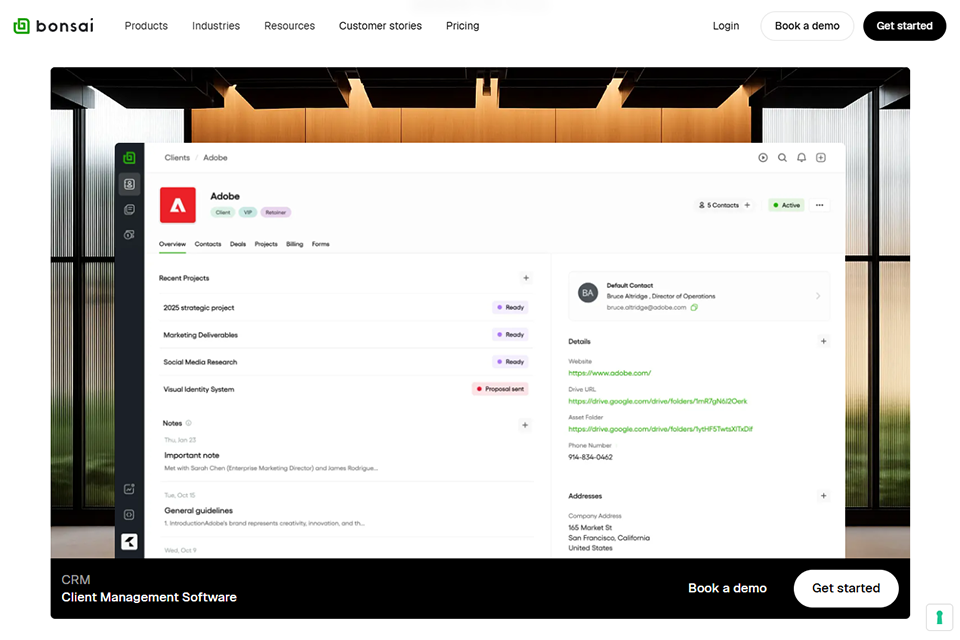Screen dimensions: 960x640
Task: Switch to the Projects tab
Action: [266, 244]
